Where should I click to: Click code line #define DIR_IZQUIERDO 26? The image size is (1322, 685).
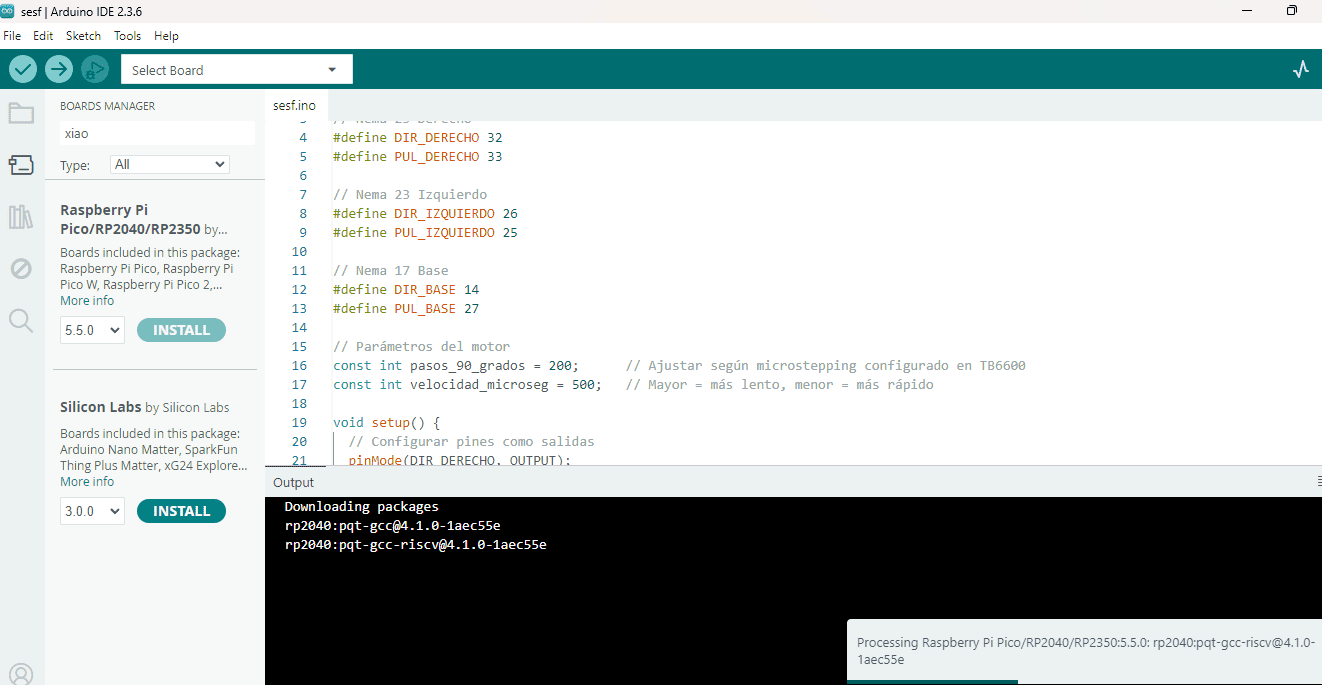coord(425,213)
